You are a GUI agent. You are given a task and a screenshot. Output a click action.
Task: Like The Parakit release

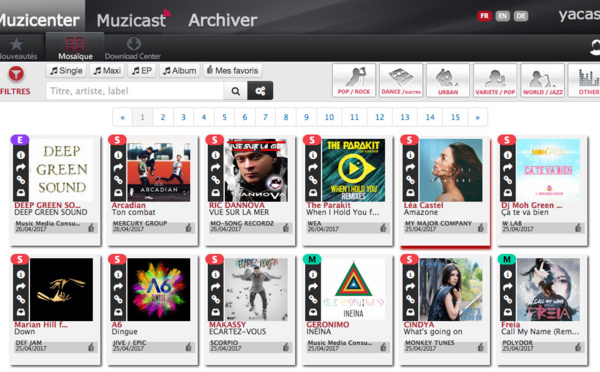(383, 228)
